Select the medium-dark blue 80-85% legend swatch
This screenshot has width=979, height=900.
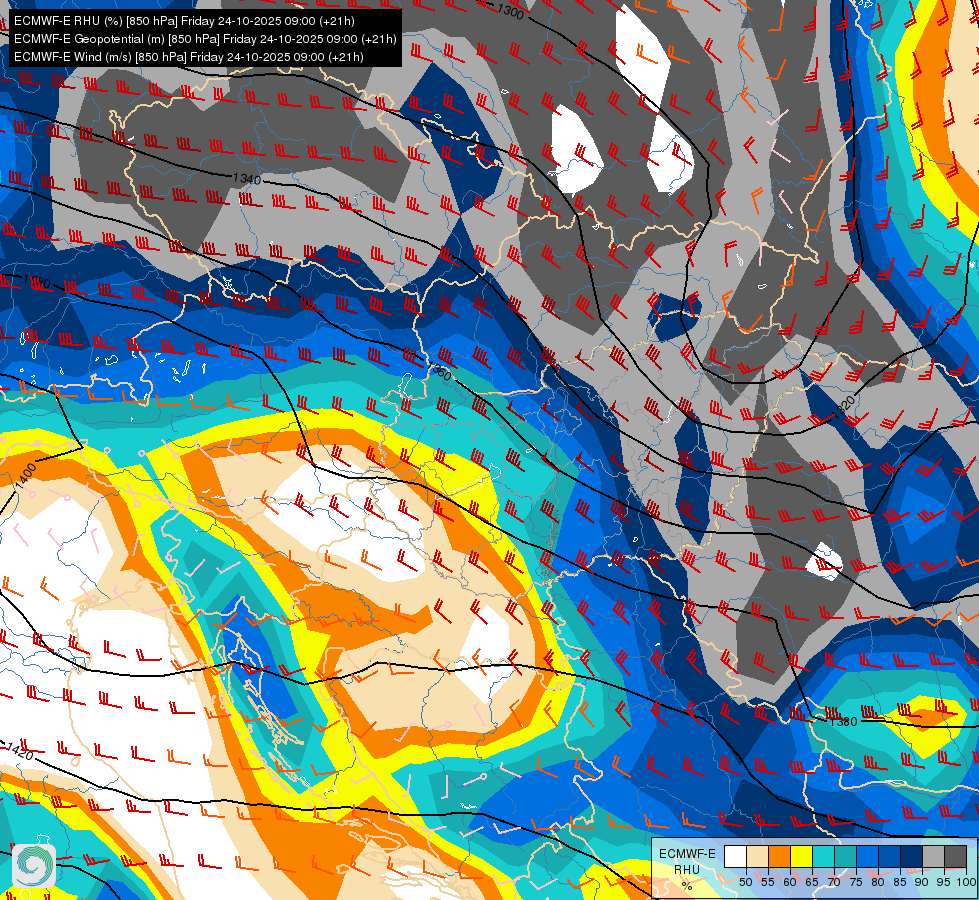tap(889, 856)
